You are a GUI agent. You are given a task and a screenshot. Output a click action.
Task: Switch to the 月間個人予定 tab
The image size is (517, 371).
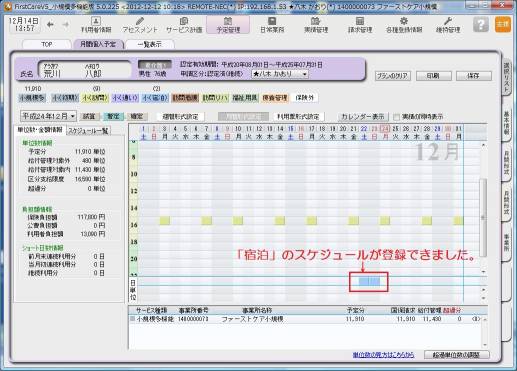click(x=98, y=44)
